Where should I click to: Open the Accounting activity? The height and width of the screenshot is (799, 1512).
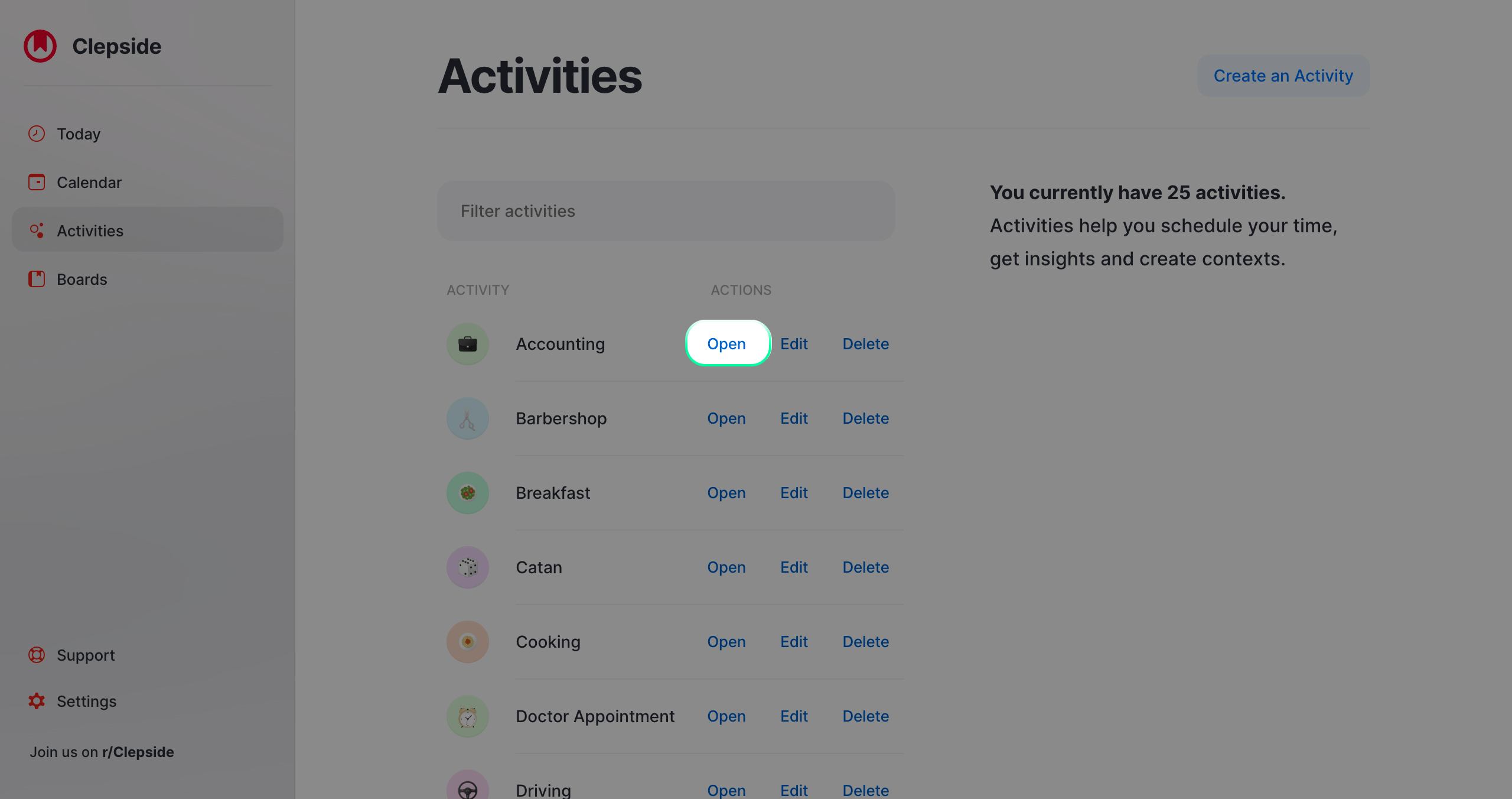726,343
